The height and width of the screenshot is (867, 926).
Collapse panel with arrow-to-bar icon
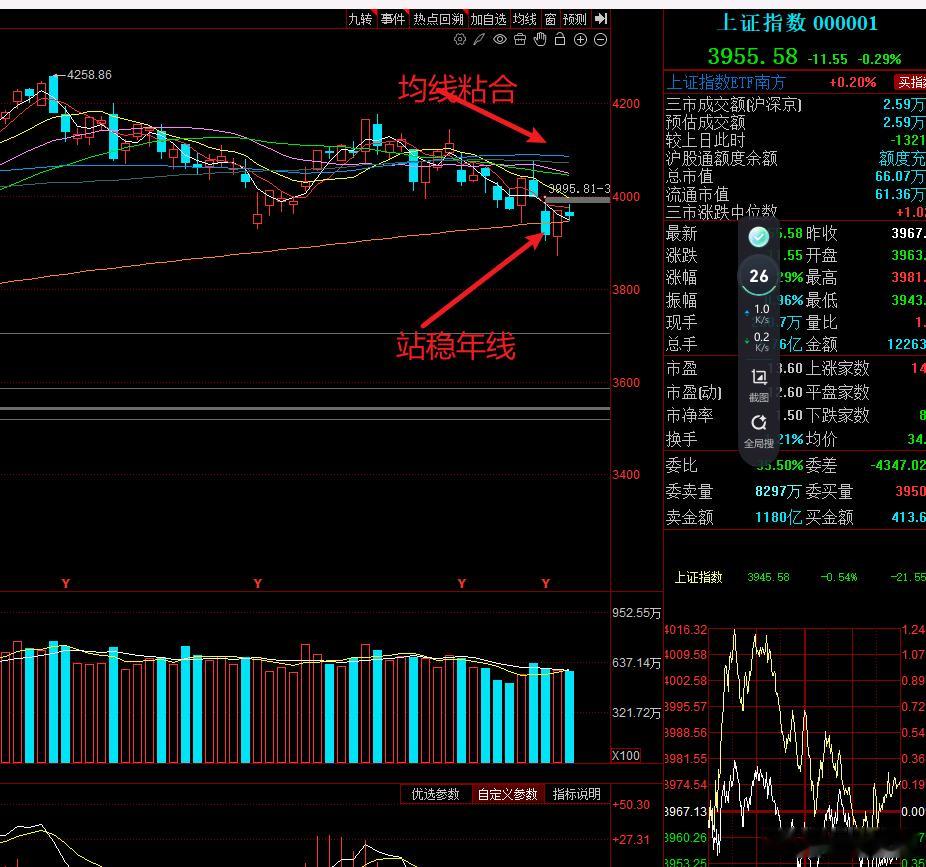[601, 19]
